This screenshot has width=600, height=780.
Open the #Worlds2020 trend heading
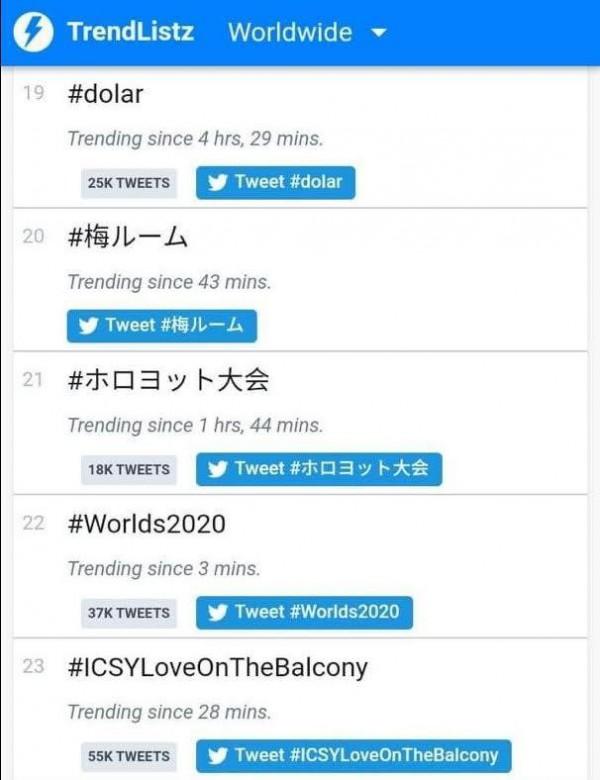point(146,524)
